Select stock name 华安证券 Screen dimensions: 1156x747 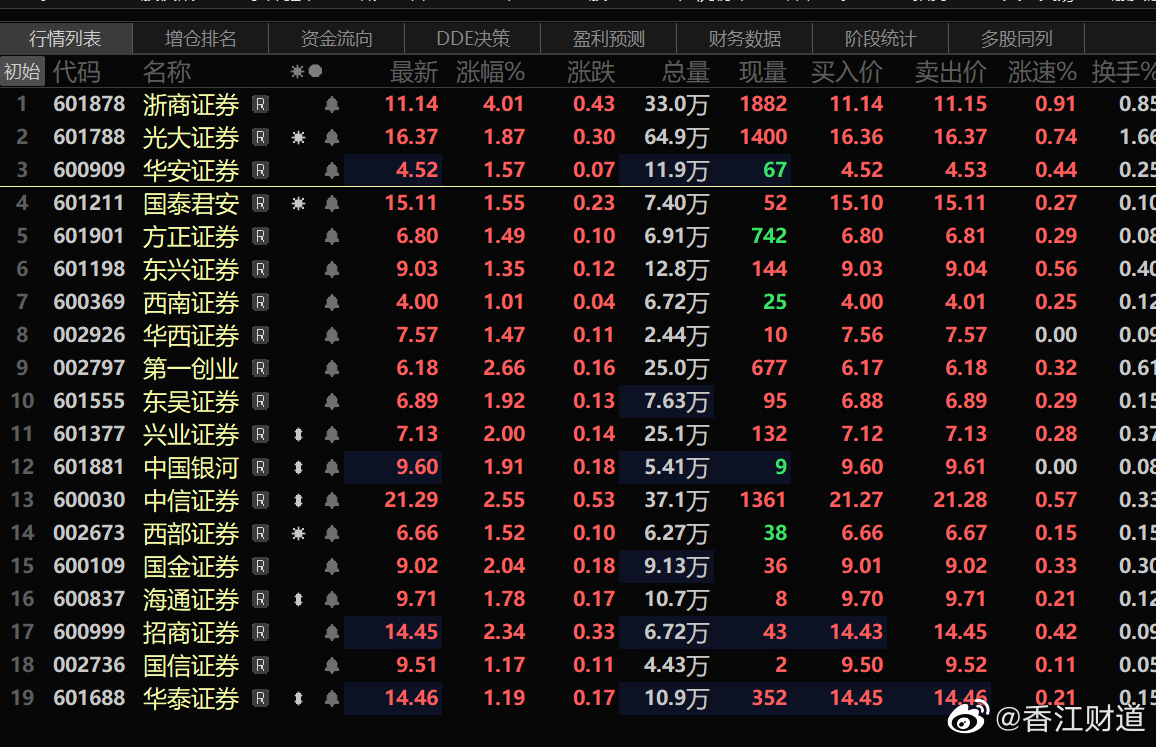coord(191,170)
